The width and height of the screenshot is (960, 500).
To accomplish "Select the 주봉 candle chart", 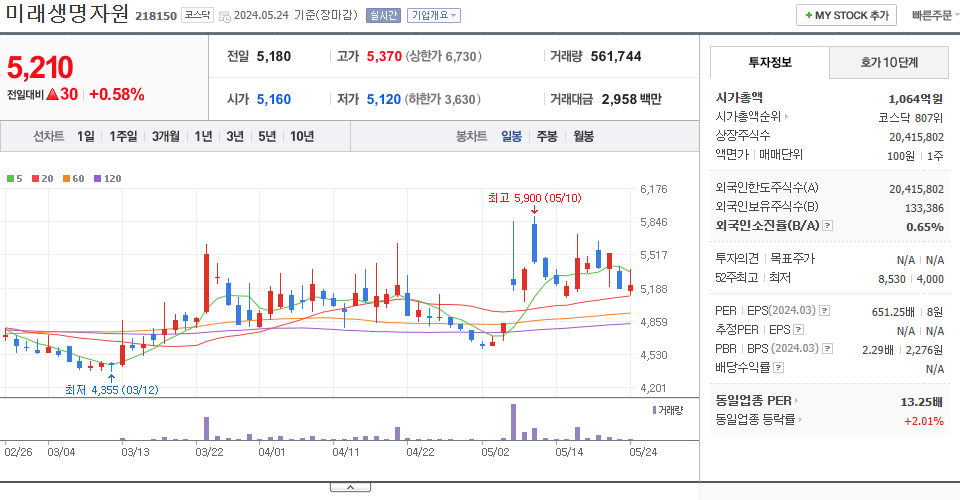I will pos(547,136).
